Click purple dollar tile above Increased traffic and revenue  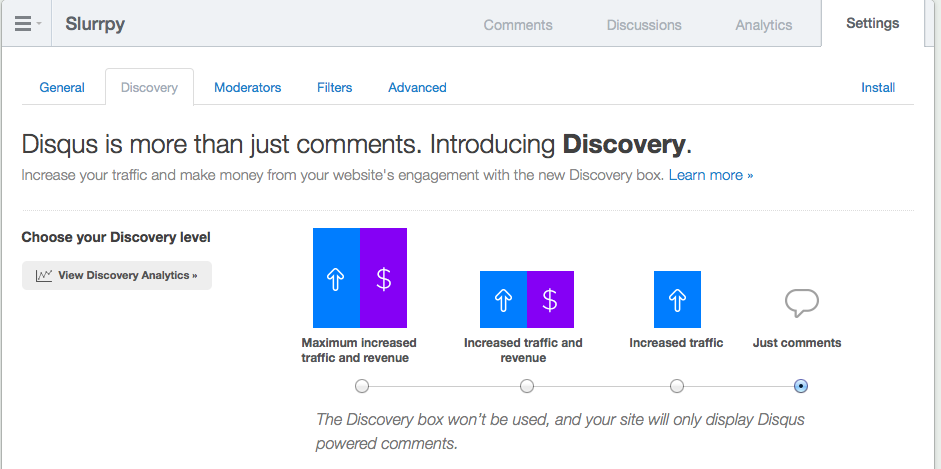[550, 299]
